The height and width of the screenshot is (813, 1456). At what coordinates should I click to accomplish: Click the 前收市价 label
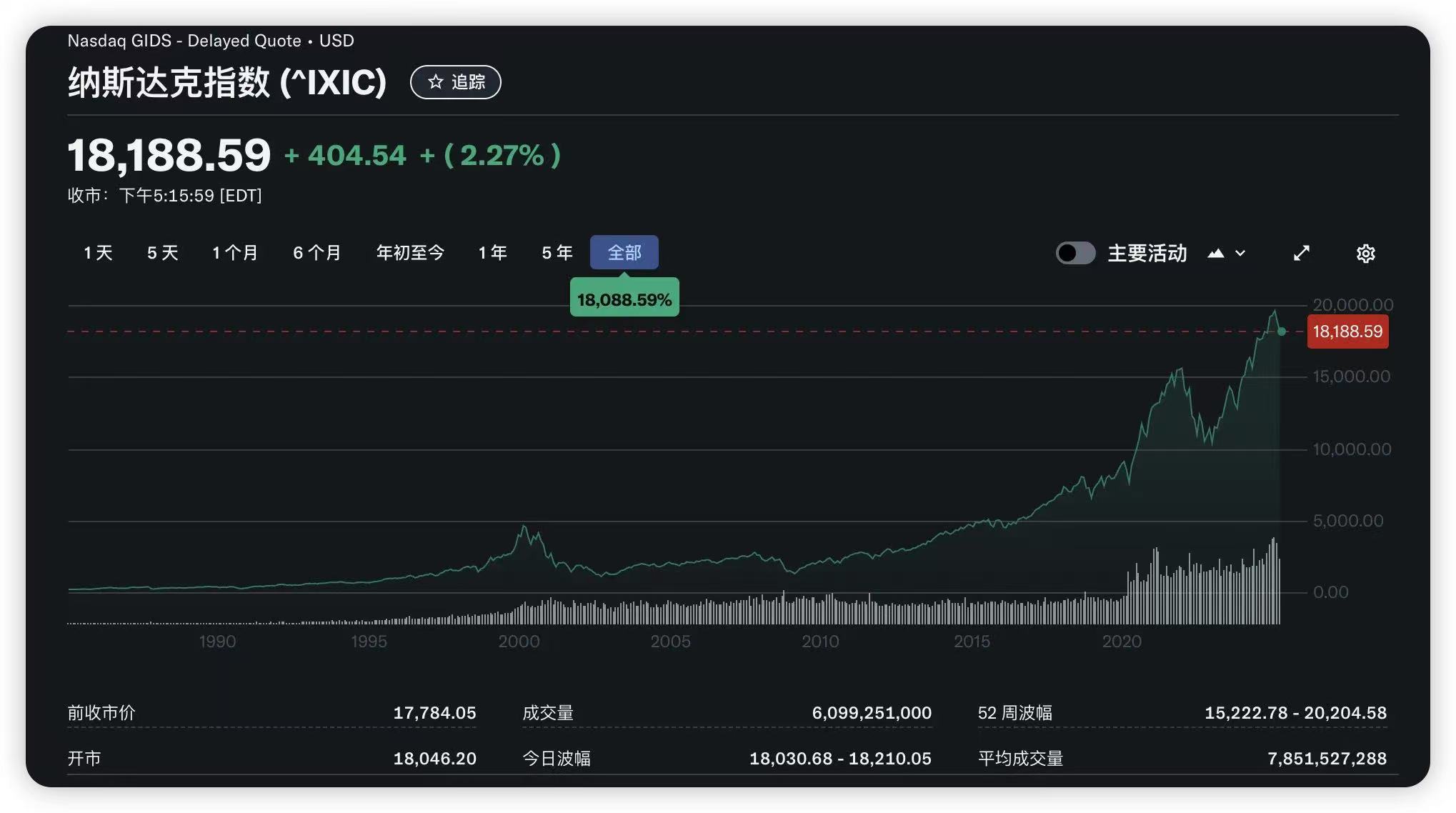coord(101,713)
